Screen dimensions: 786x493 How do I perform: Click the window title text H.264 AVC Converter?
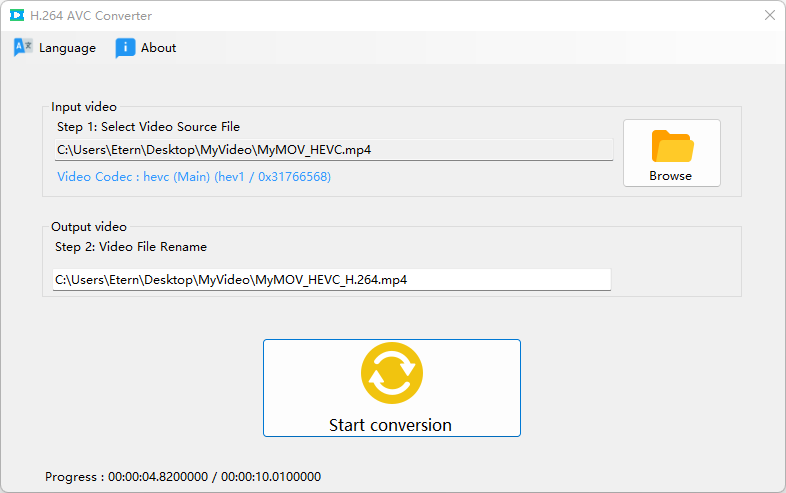[x=91, y=16]
